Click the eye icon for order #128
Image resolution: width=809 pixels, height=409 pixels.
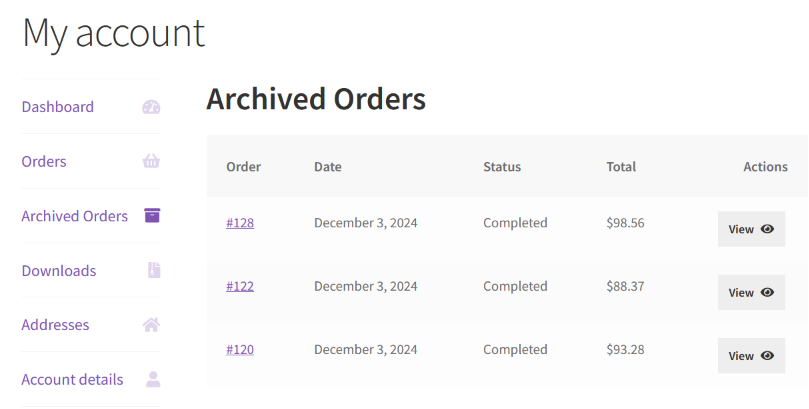pos(767,229)
